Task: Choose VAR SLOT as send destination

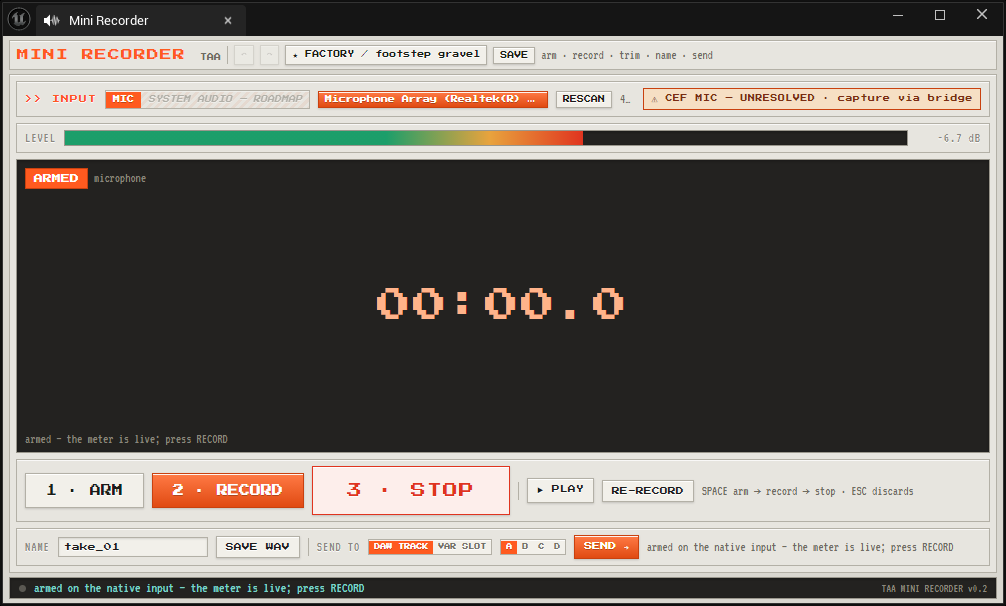Action: (x=462, y=546)
